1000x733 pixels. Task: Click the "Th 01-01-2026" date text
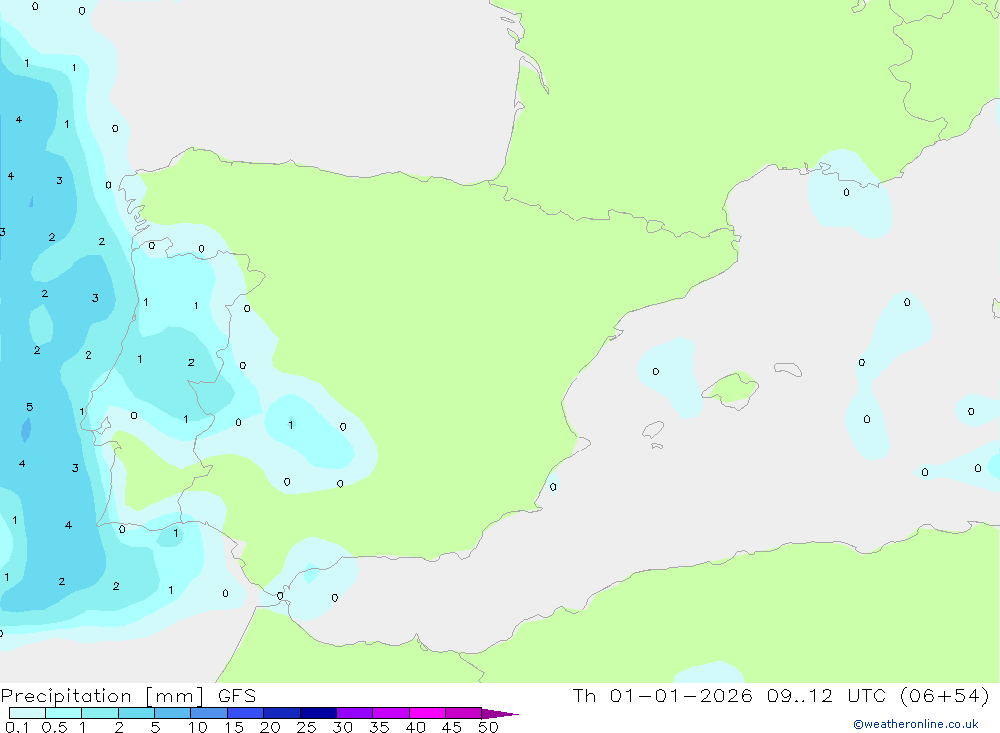(x=663, y=696)
